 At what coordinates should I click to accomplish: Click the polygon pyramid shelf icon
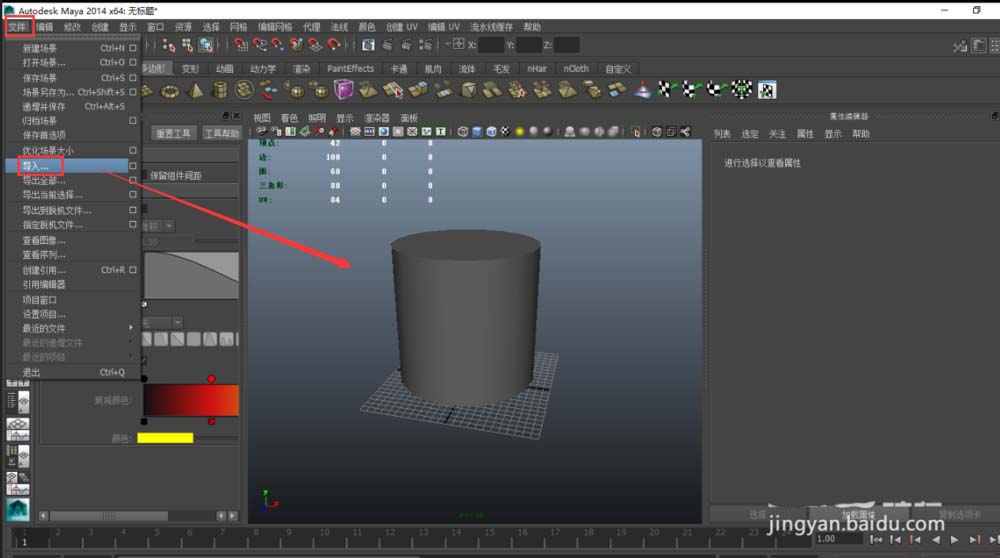pyautogui.click(x=195, y=91)
